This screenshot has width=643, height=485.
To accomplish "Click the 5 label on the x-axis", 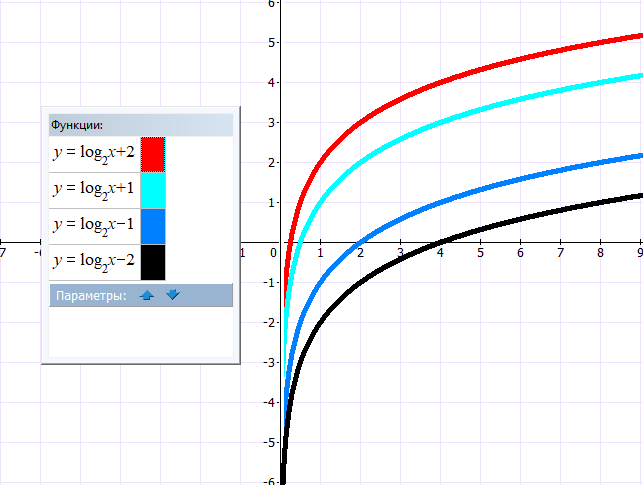I will (480, 253).
